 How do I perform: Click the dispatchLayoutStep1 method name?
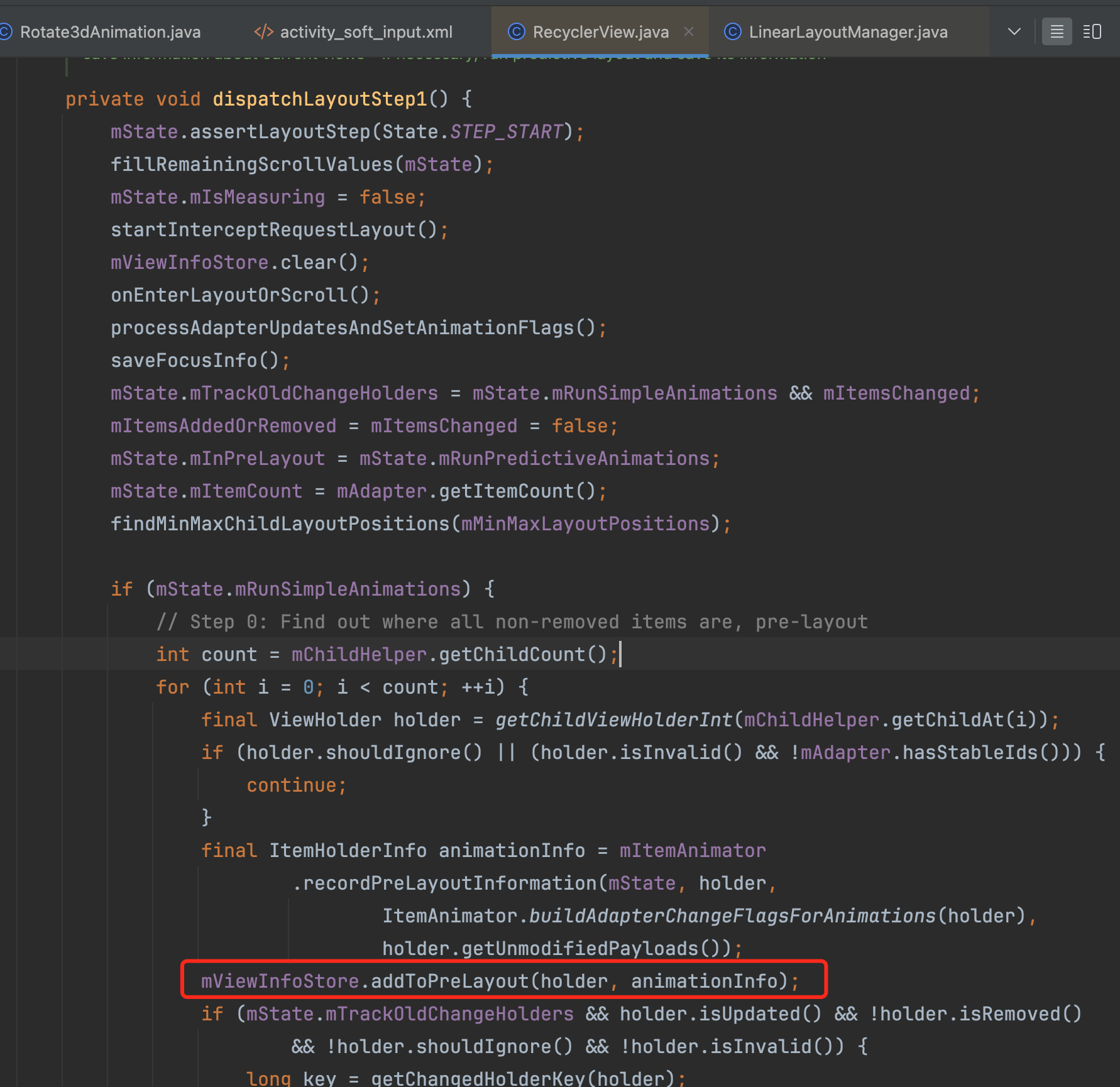tap(319, 99)
